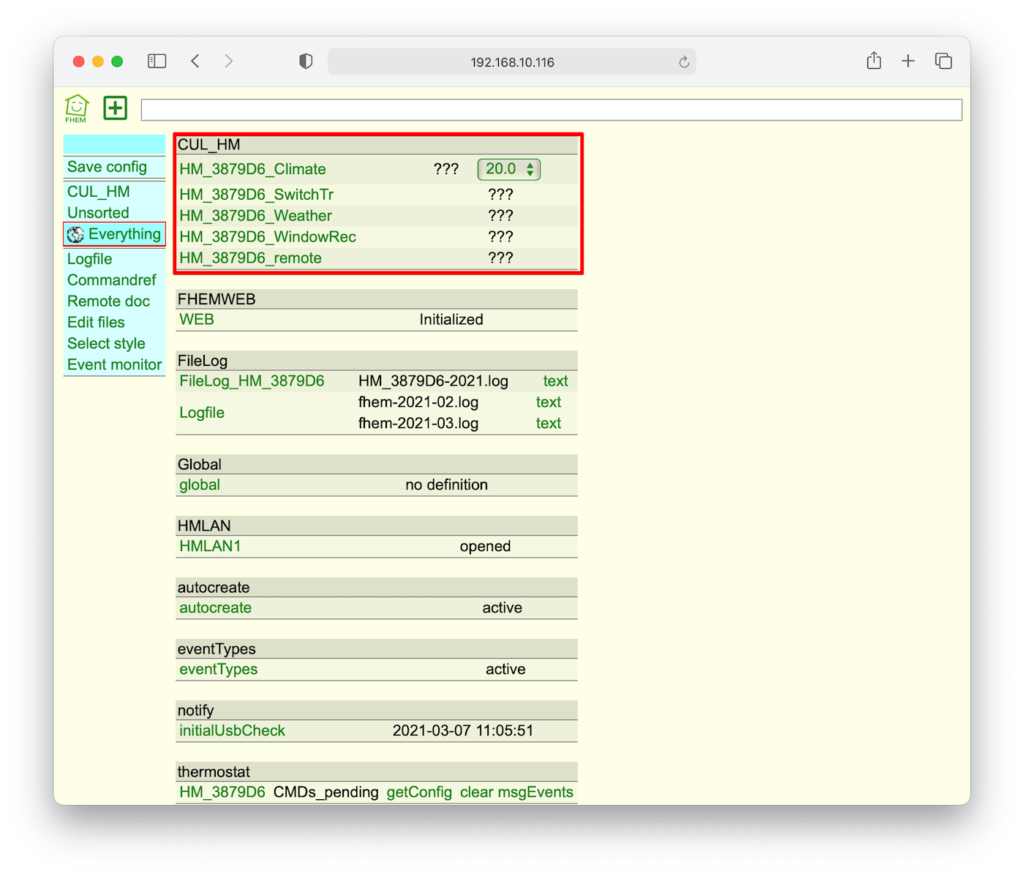Go back with the Safari back arrow

coord(195,61)
